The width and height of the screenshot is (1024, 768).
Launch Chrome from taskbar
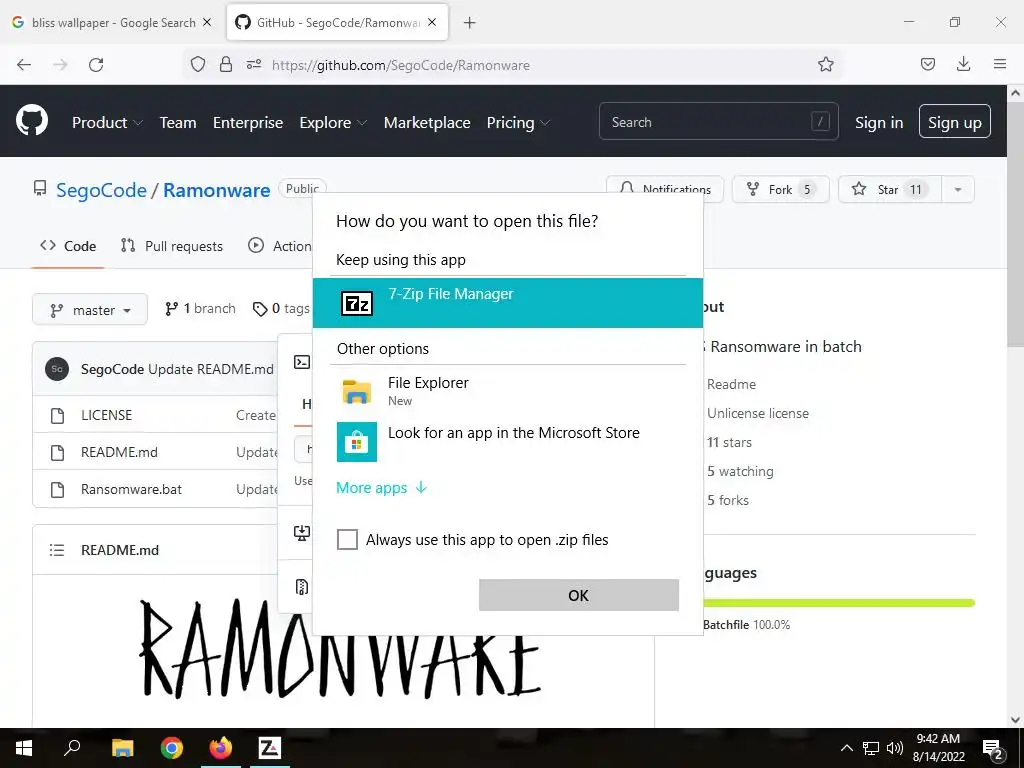coord(172,748)
